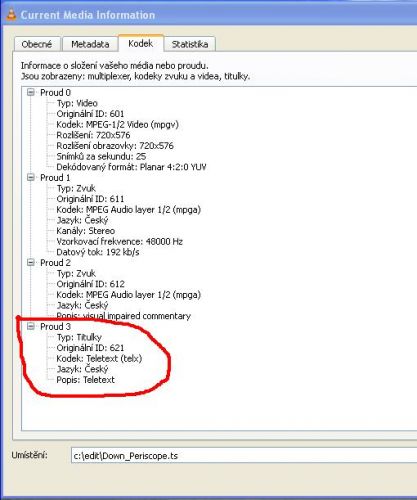
Task: Collapse the Proud 0 tree node
Action: click(x=31, y=92)
